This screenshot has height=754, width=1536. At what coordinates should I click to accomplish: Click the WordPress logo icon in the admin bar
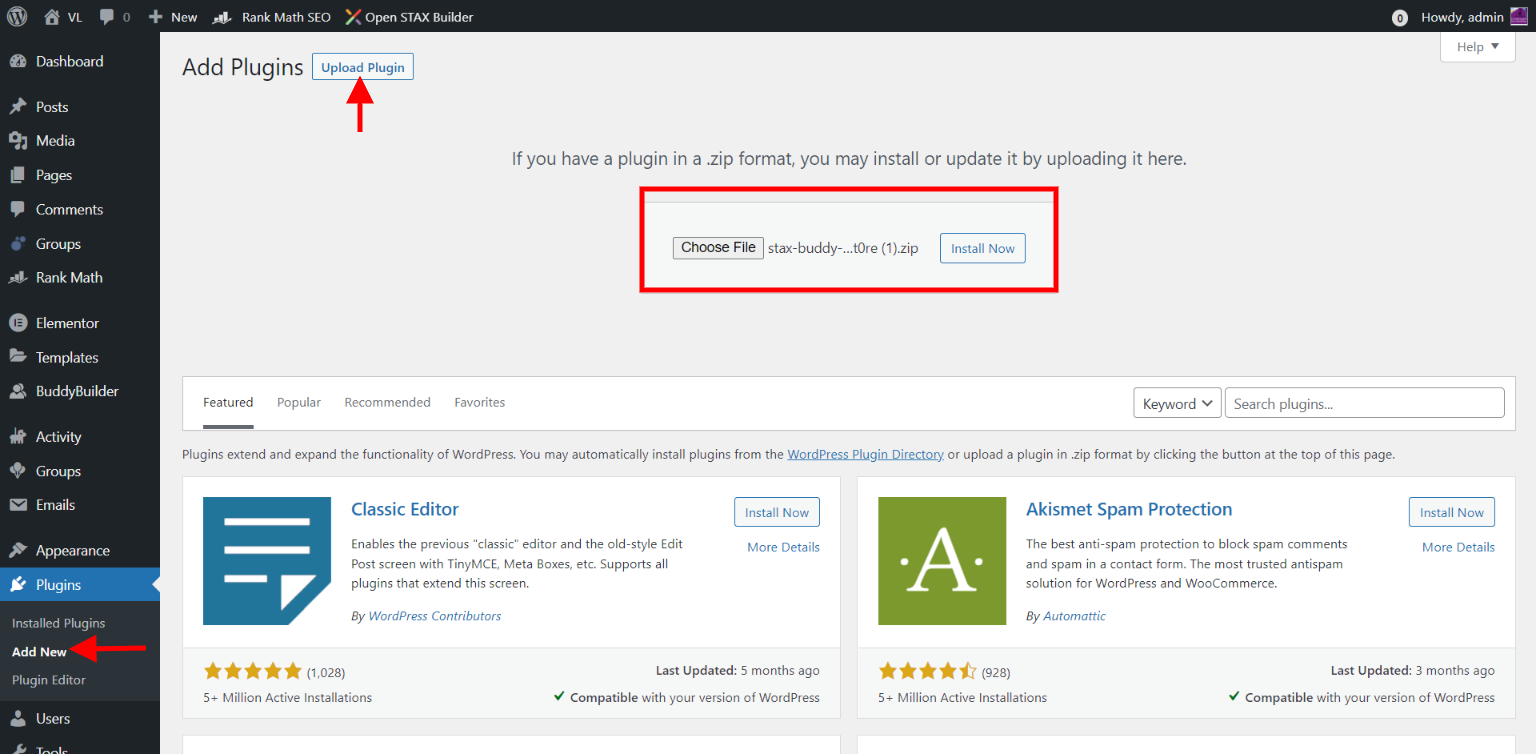17,16
